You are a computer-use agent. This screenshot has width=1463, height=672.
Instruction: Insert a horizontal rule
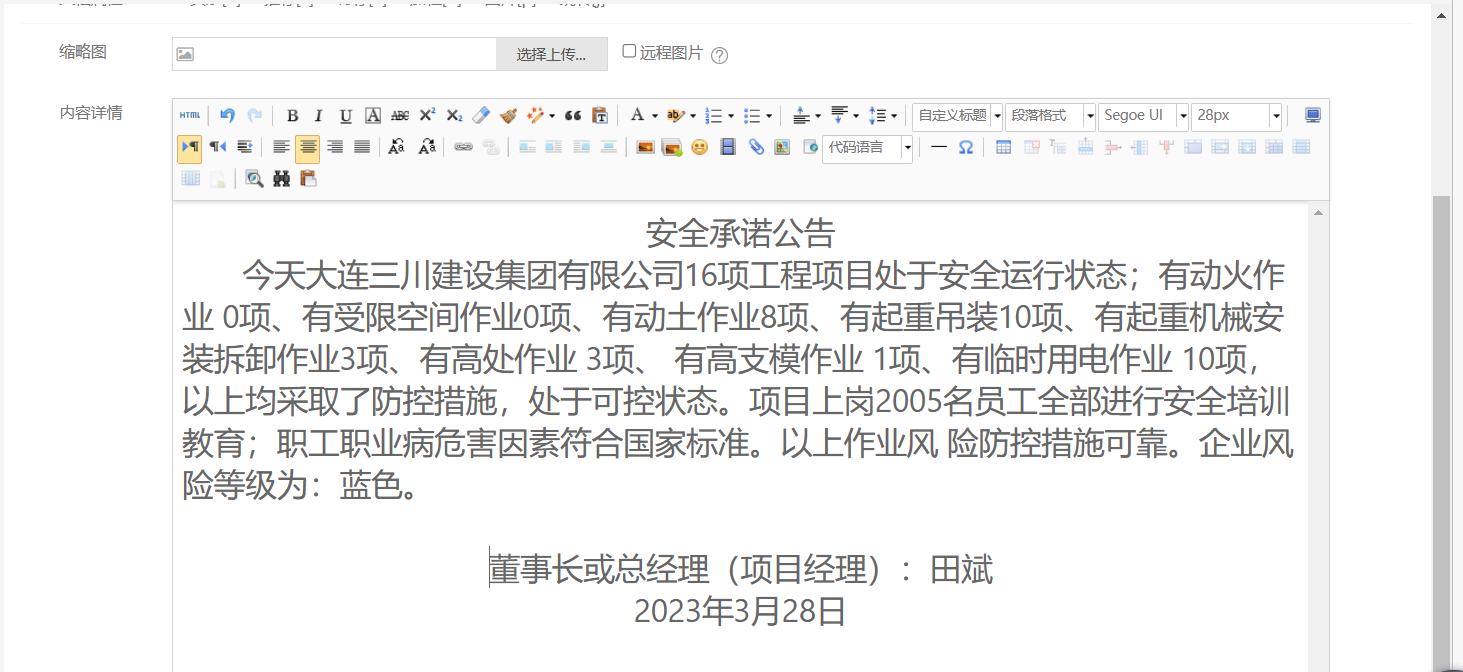point(939,148)
